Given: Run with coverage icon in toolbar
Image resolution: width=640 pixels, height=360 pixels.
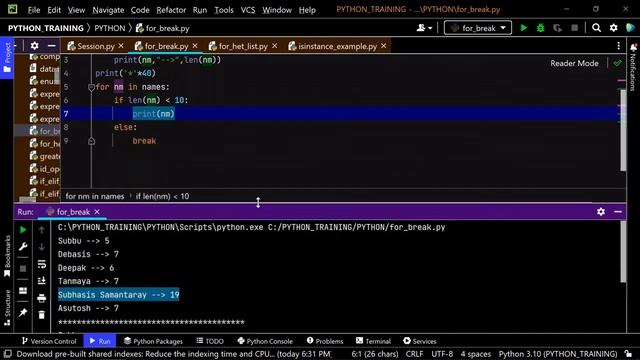Looking at the screenshot, I should point(557,28).
